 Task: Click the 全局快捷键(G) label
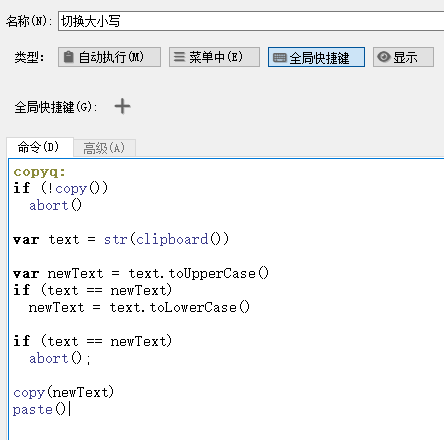coord(56,107)
